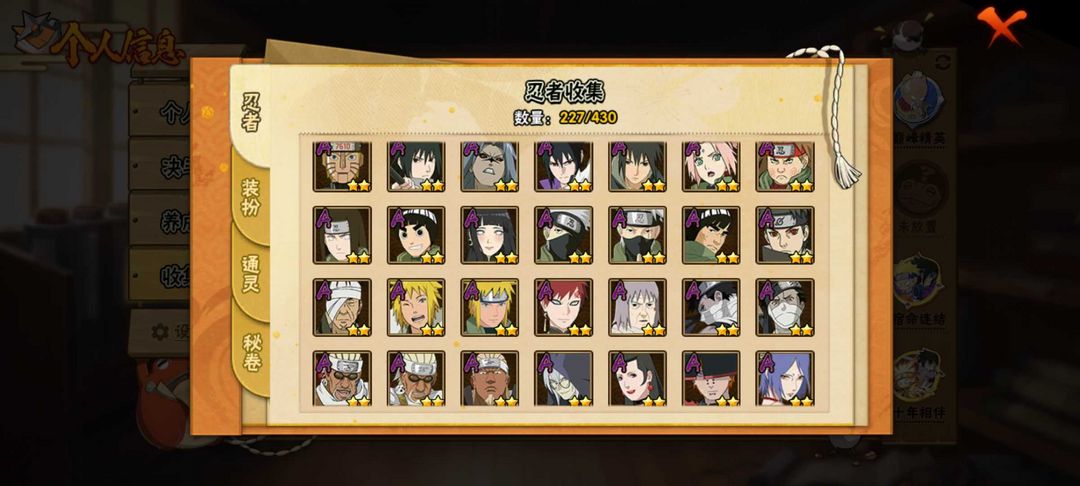This screenshot has width=1080, height=486.
Task: Open the 巅峰精英 icon on right sidebar
Action: point(919,108)
